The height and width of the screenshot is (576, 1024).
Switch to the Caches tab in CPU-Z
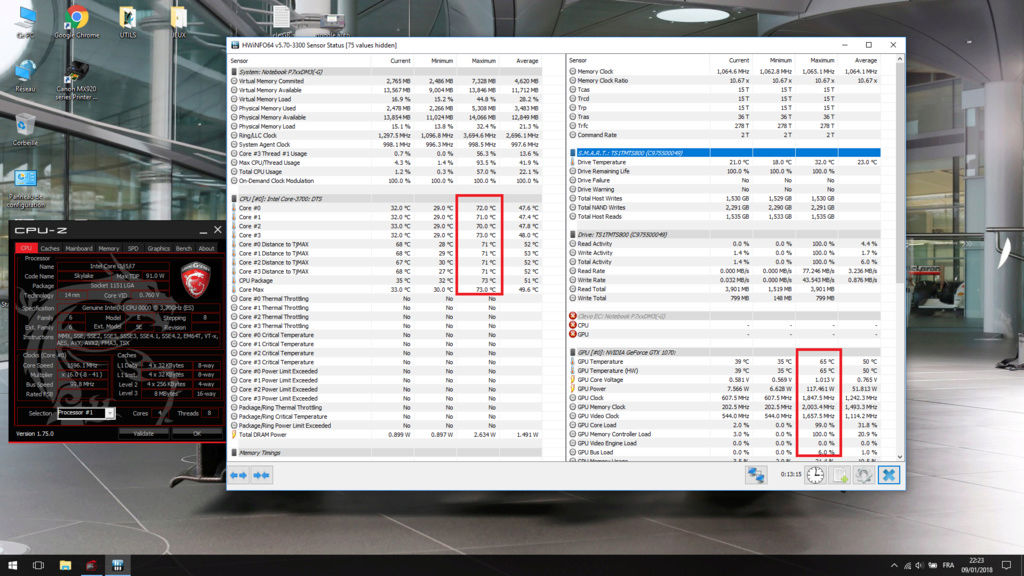click(x=50, y=248)
